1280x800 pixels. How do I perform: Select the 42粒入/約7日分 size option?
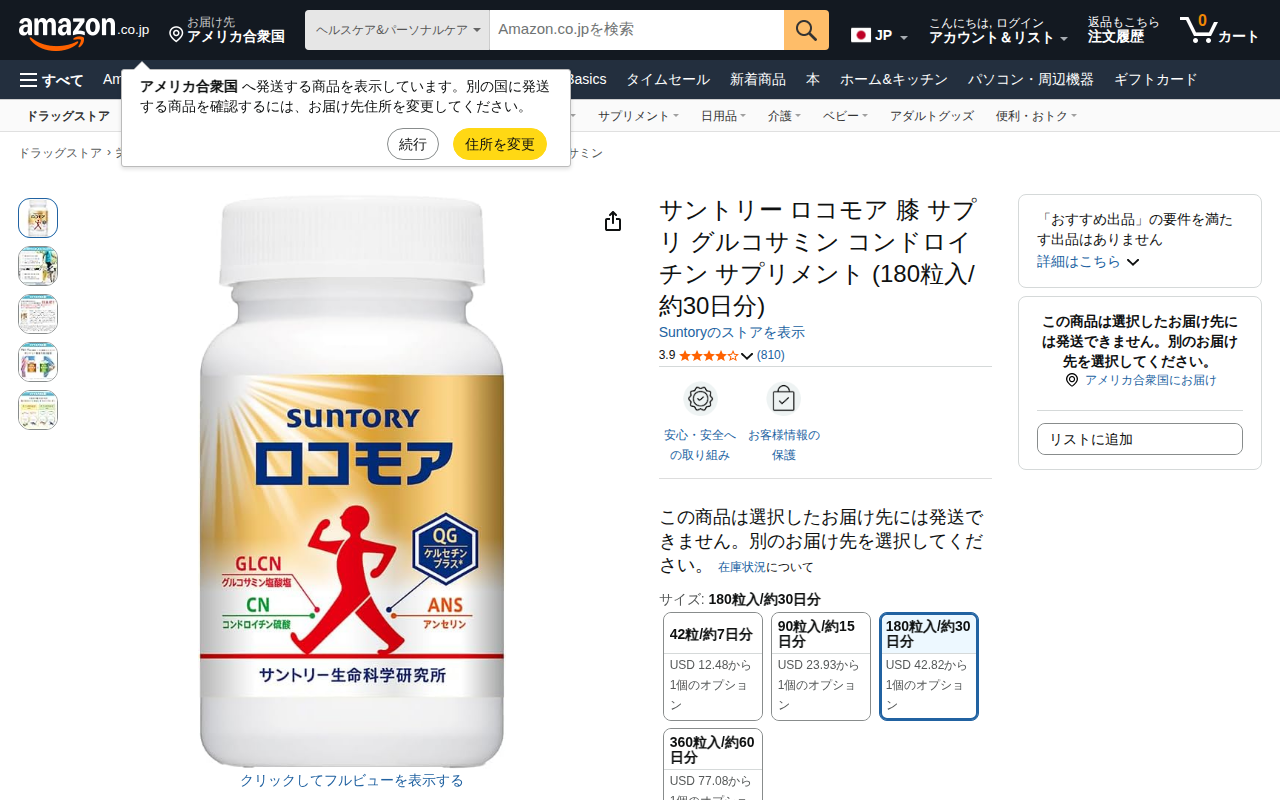713,666
